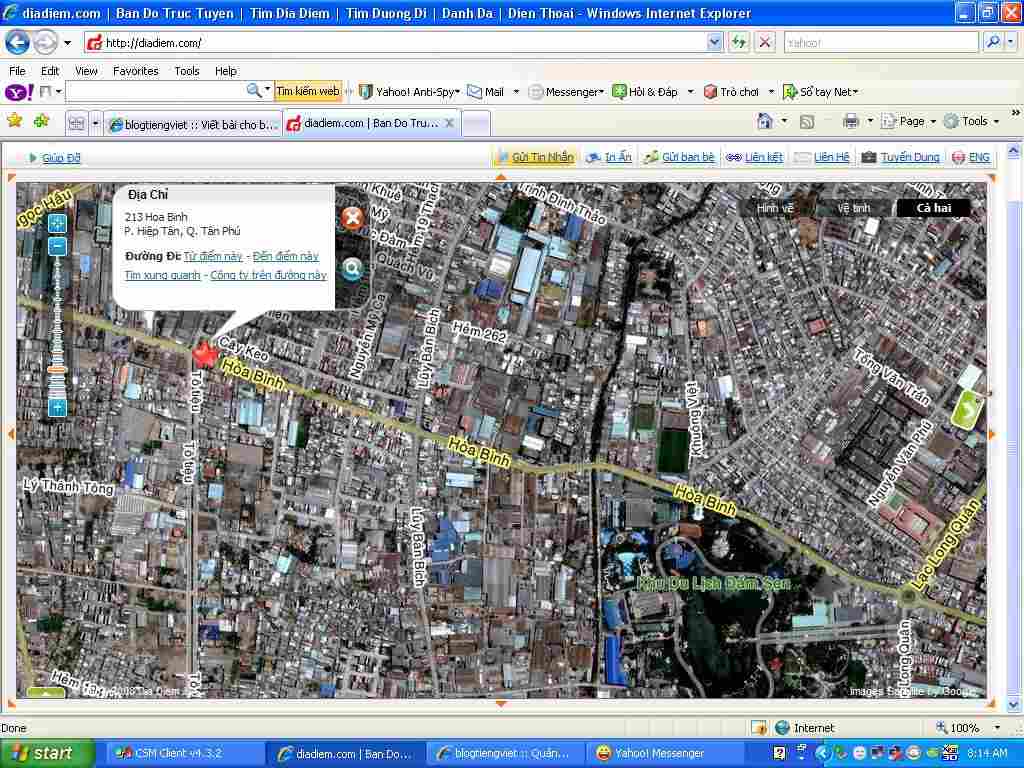Go back with the browser Back arrow

coord(18,43)
